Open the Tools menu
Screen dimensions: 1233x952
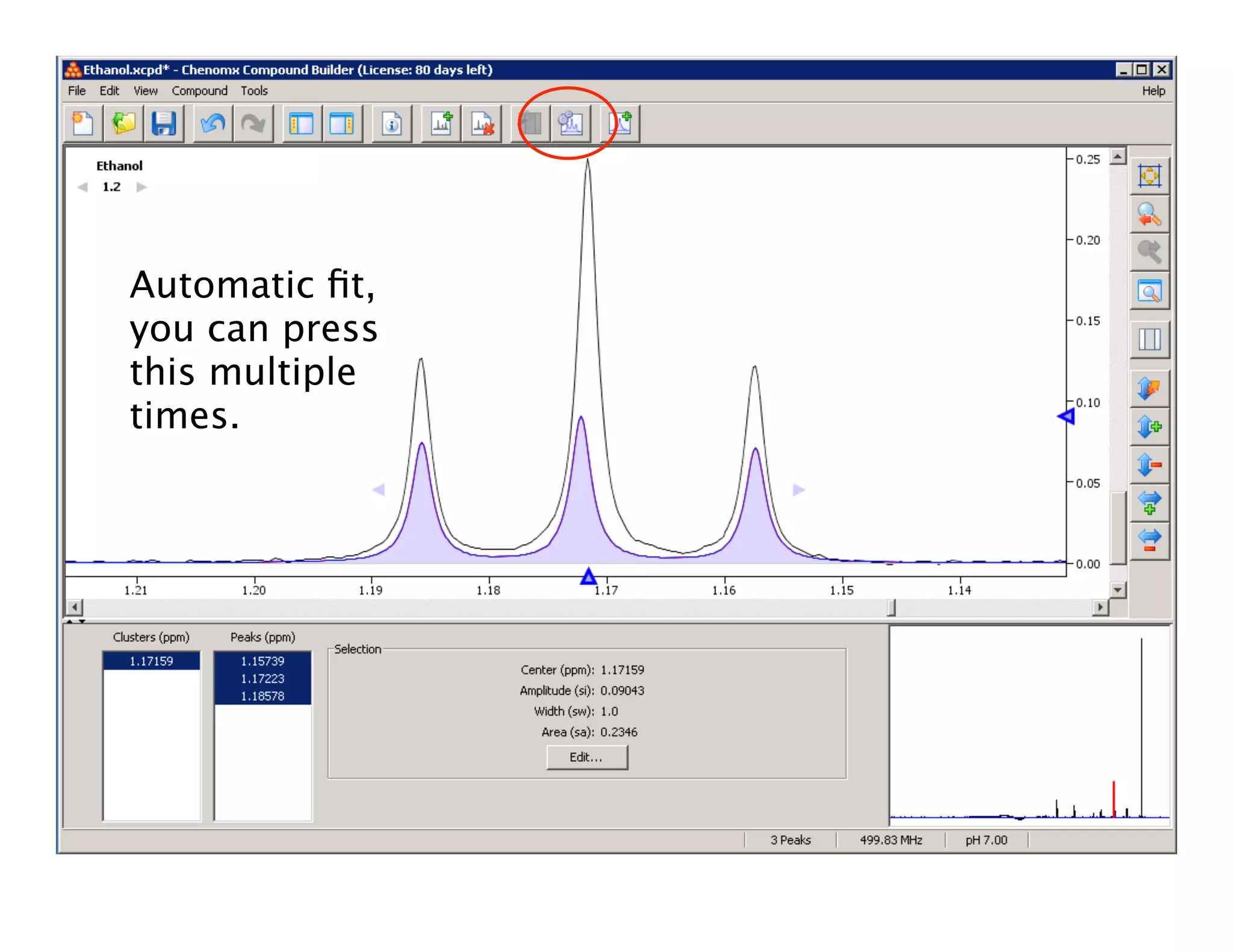[254, 91]
